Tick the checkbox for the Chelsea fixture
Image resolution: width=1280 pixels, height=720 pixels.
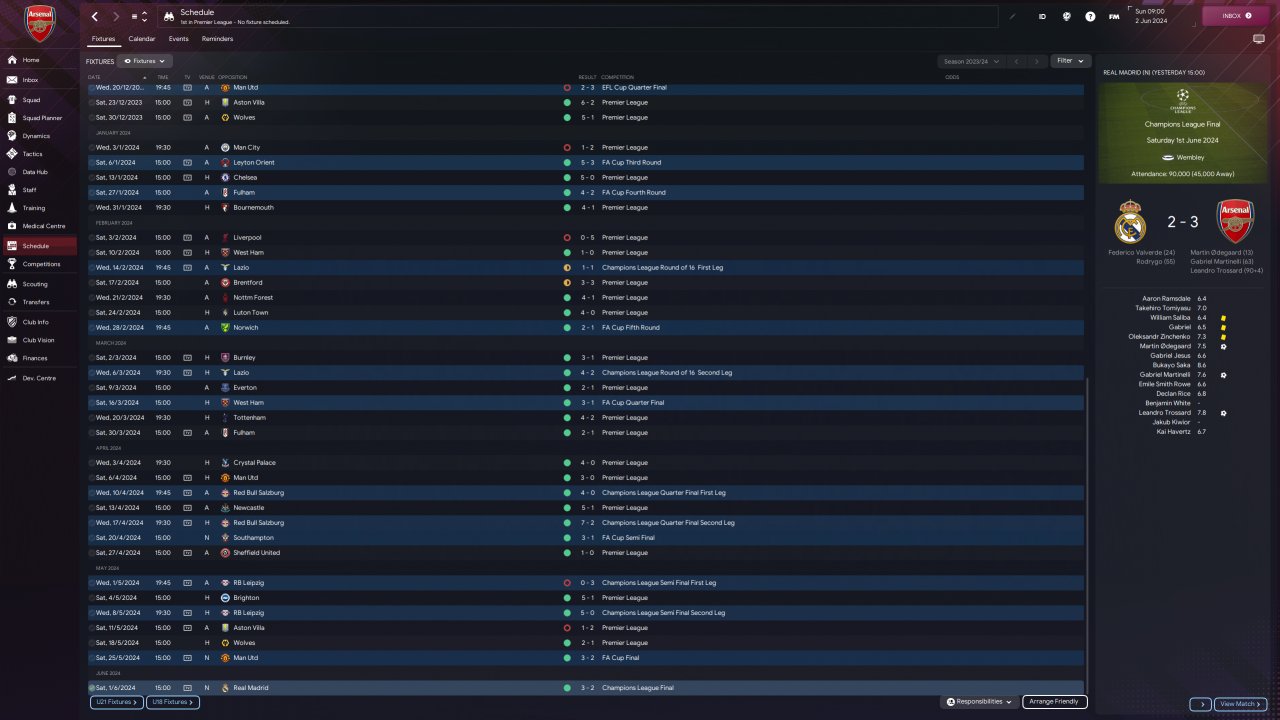pos(91,177)
